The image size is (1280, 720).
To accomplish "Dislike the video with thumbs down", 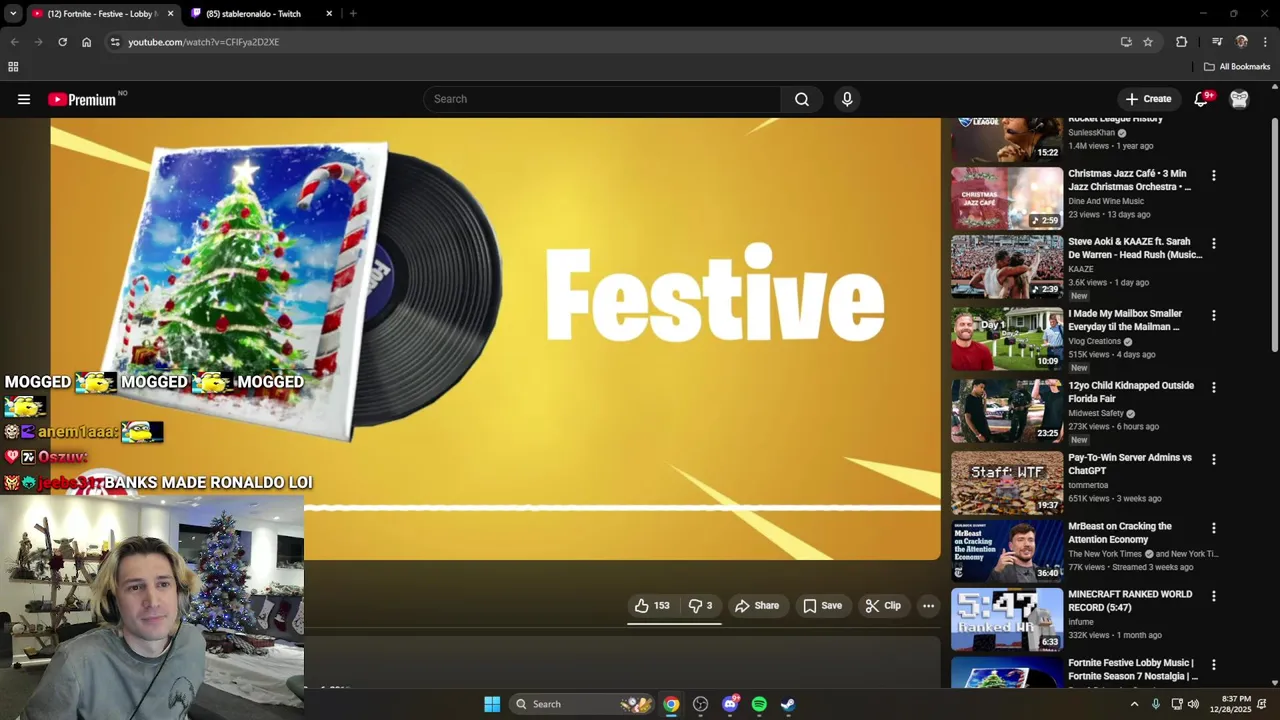I will [701, 606].
